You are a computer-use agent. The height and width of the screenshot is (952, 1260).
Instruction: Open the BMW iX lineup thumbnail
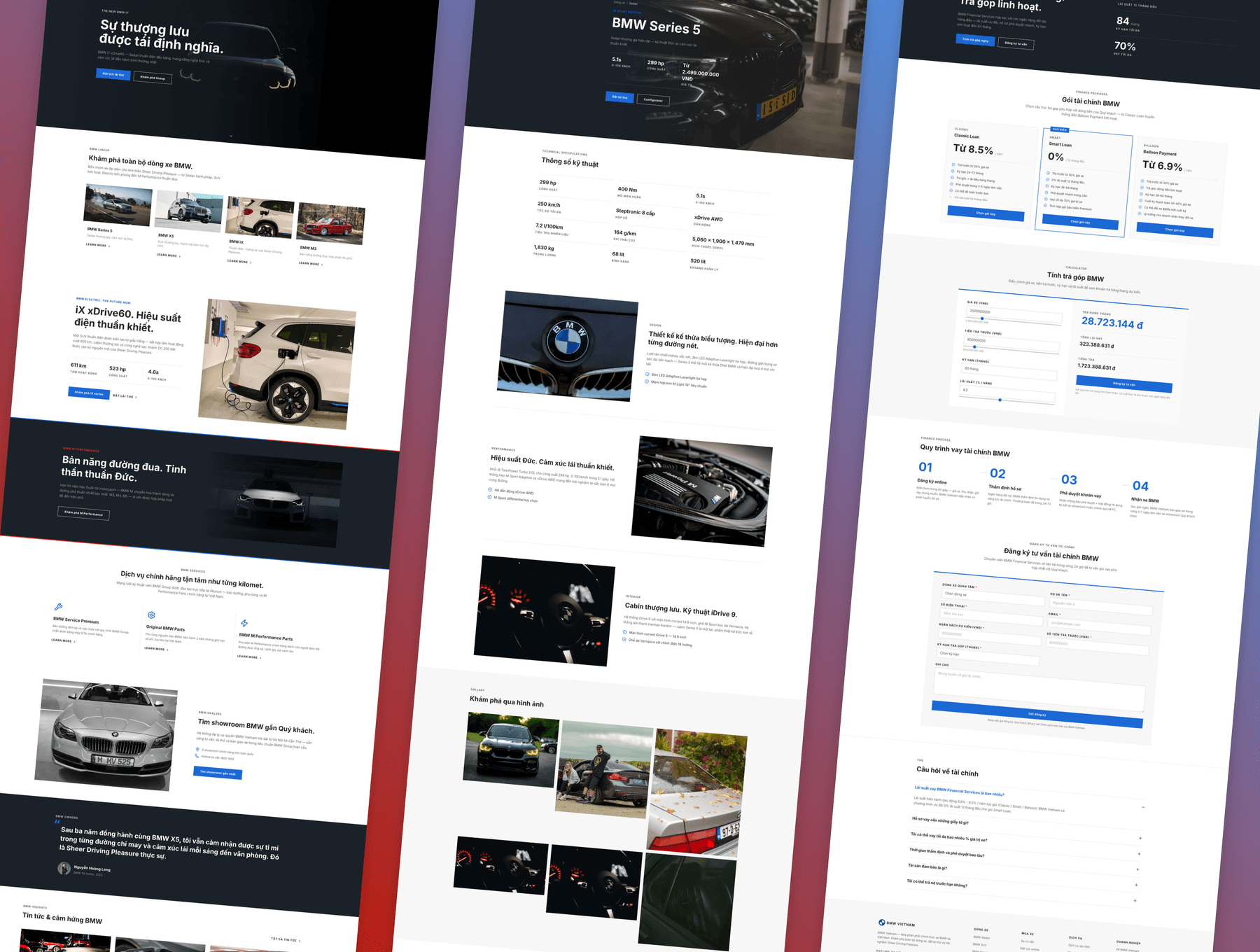tap(260, 218)
